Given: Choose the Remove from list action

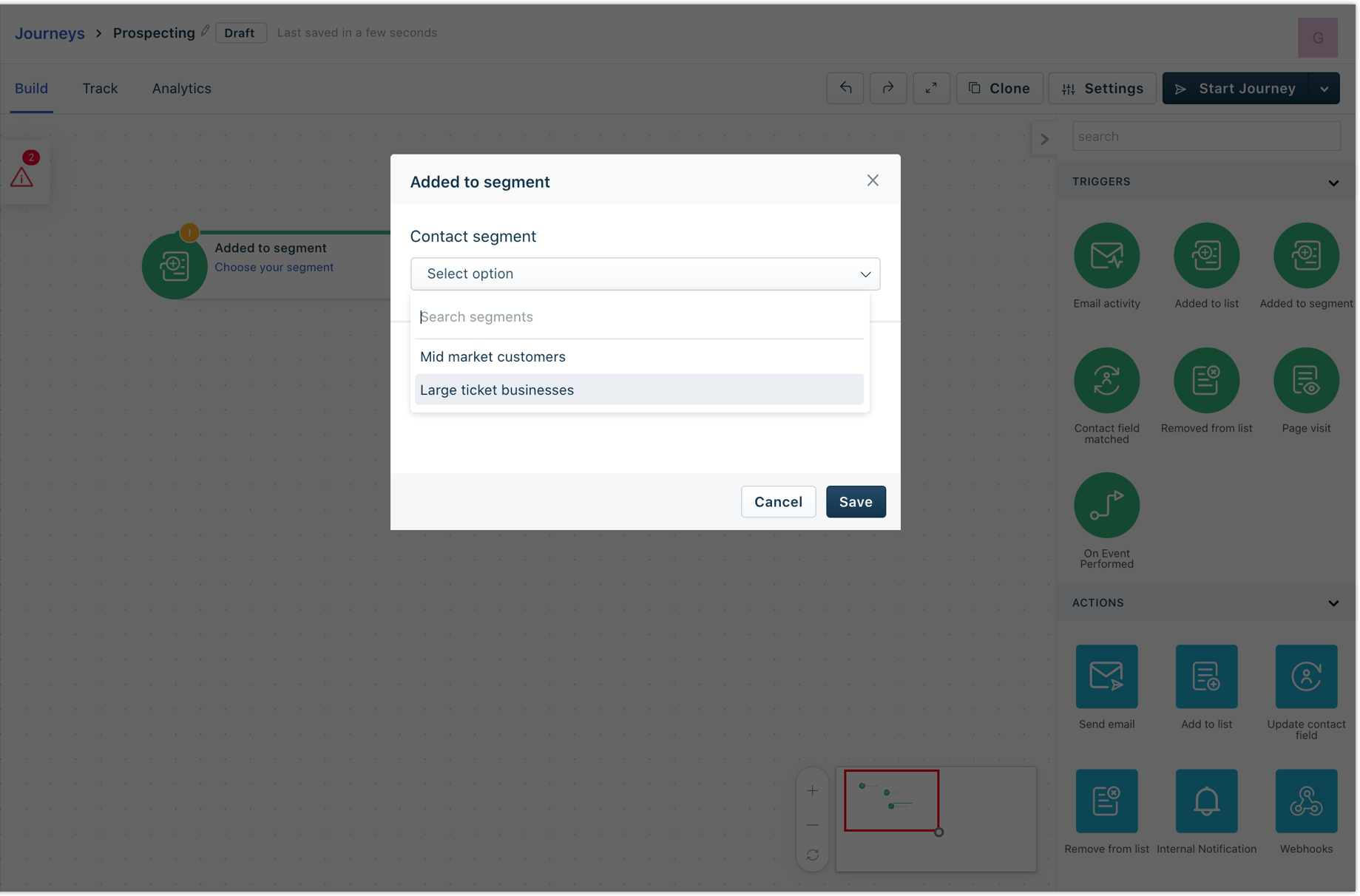Looking at the screenshot, I should pyautogui.click(x=1106, y=801).
